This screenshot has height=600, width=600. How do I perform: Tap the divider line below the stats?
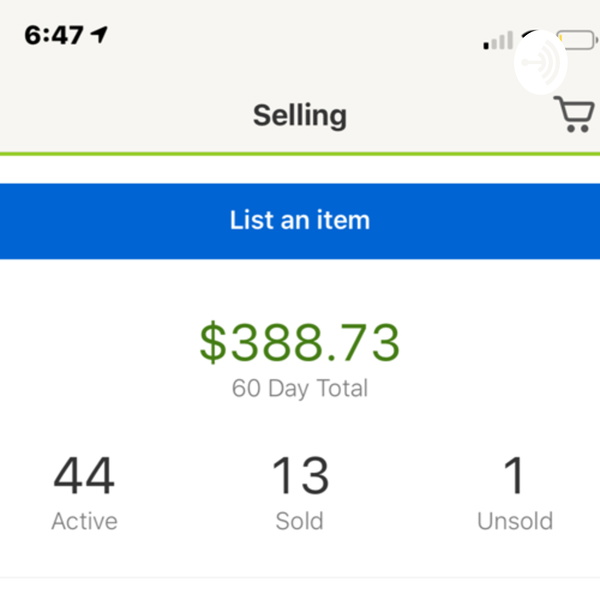[x=300, y=578]
